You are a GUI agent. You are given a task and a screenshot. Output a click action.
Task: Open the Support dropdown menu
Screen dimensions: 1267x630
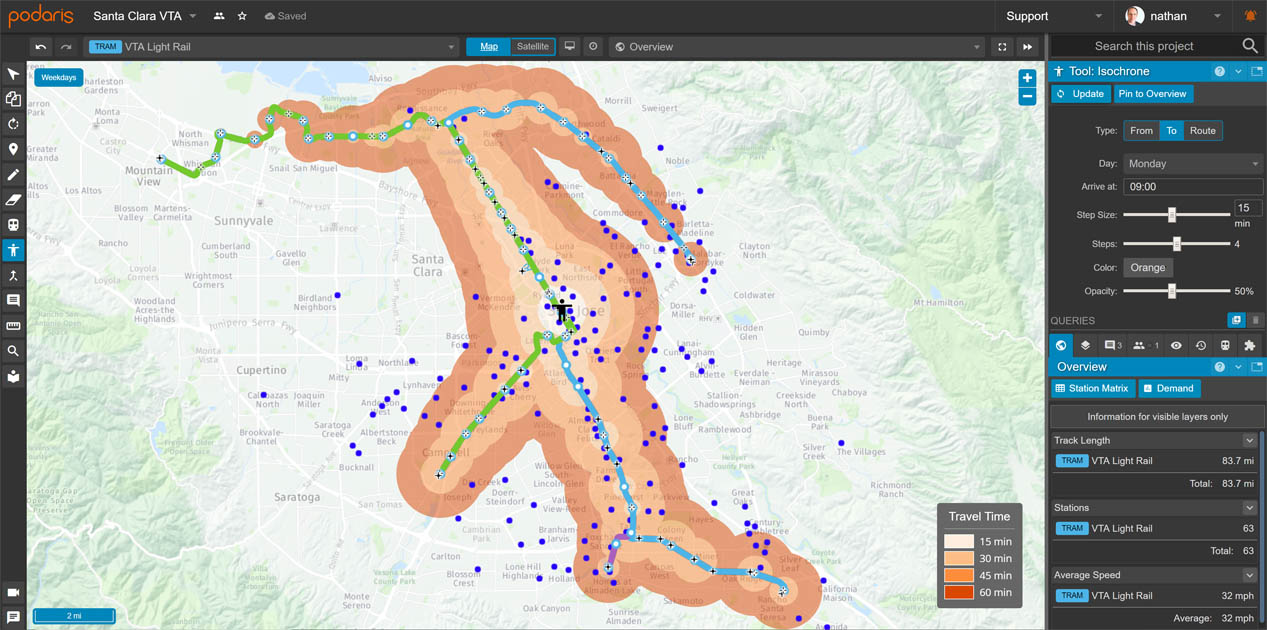1054,17
